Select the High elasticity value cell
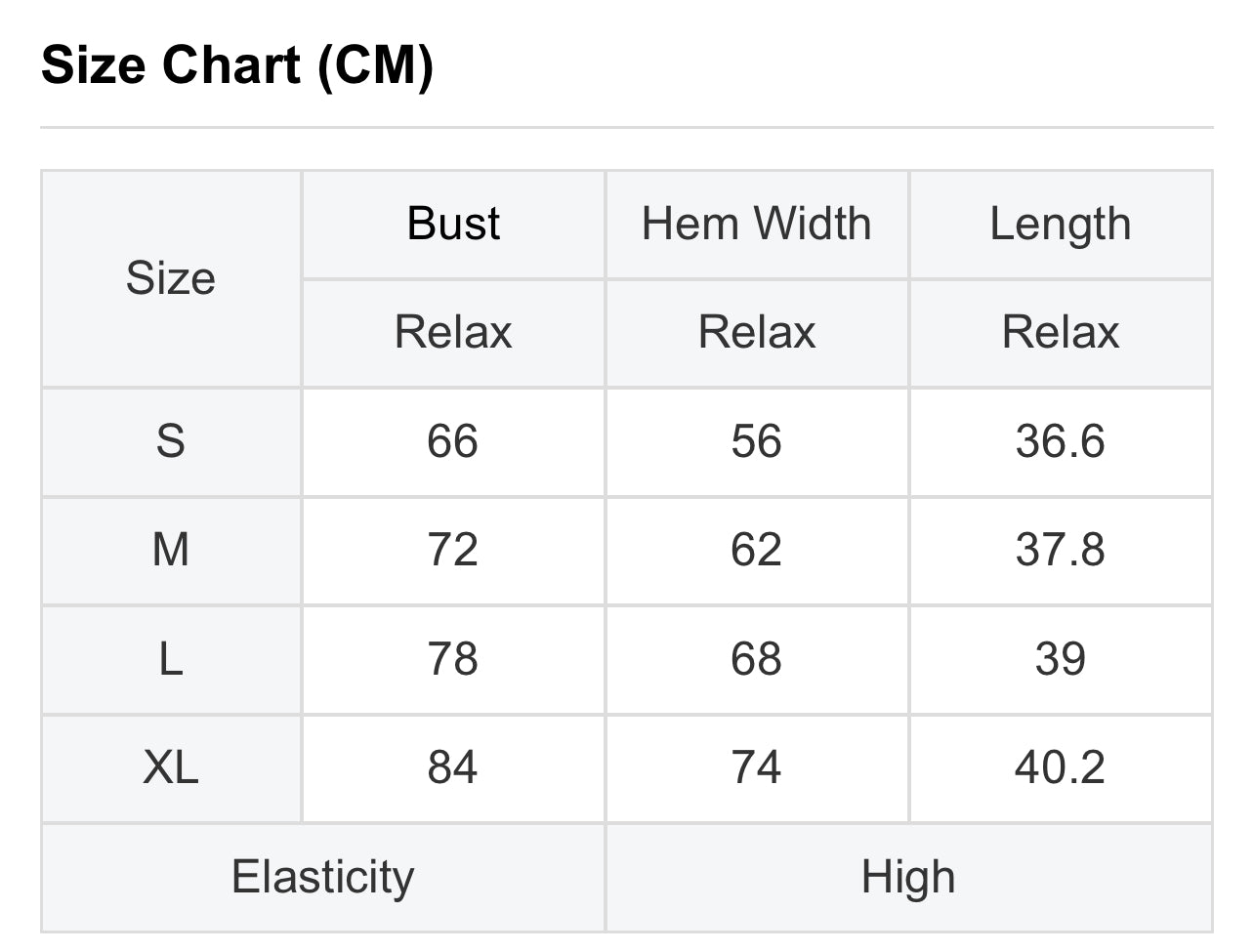Screen dimensions: 1254x952 tap(908, 877)
